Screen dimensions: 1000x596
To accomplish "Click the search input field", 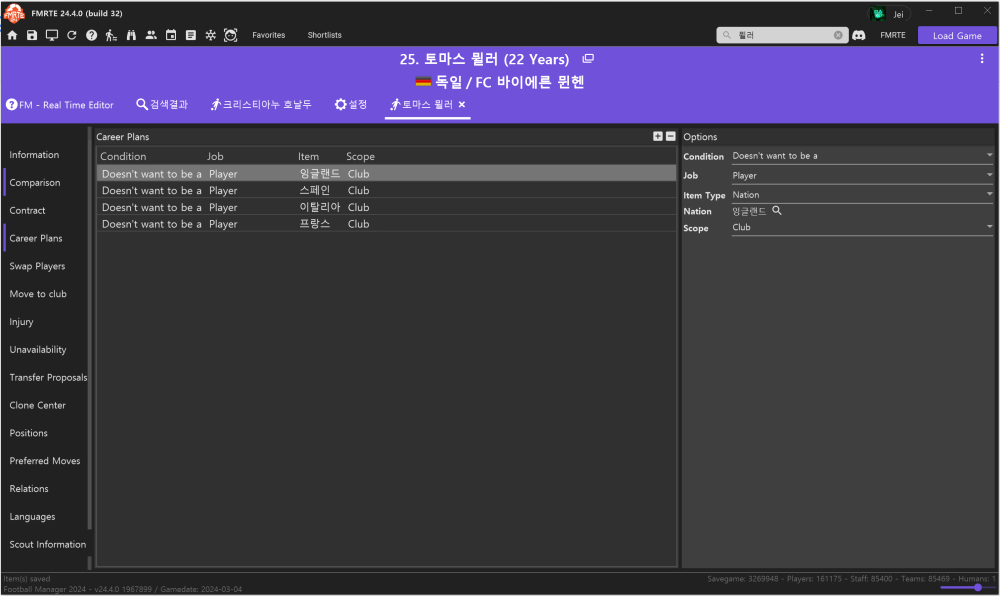I will (x=784, y=36).
